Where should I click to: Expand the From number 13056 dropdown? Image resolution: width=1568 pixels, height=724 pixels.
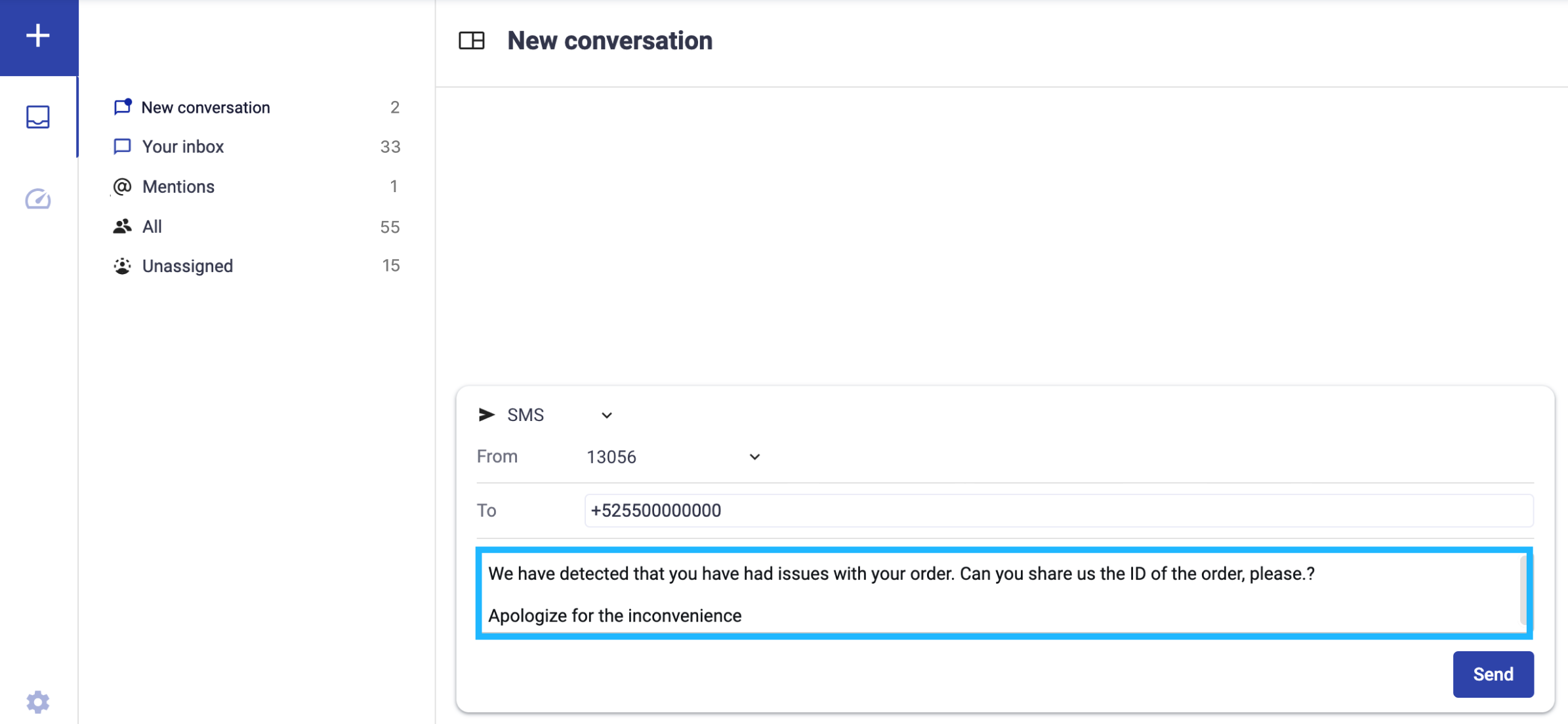754,457
